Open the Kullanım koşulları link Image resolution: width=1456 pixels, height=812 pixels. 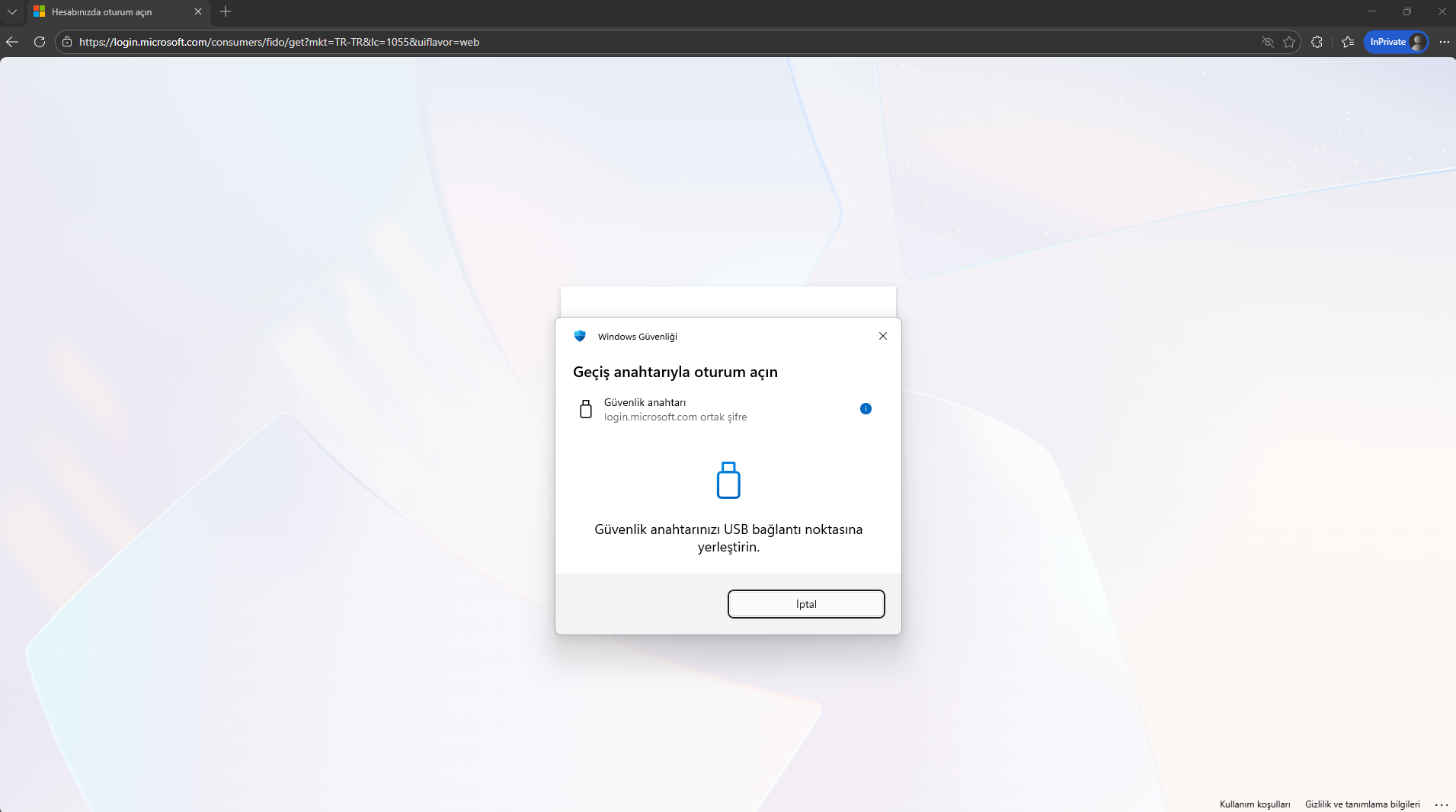coord(1255,804)
